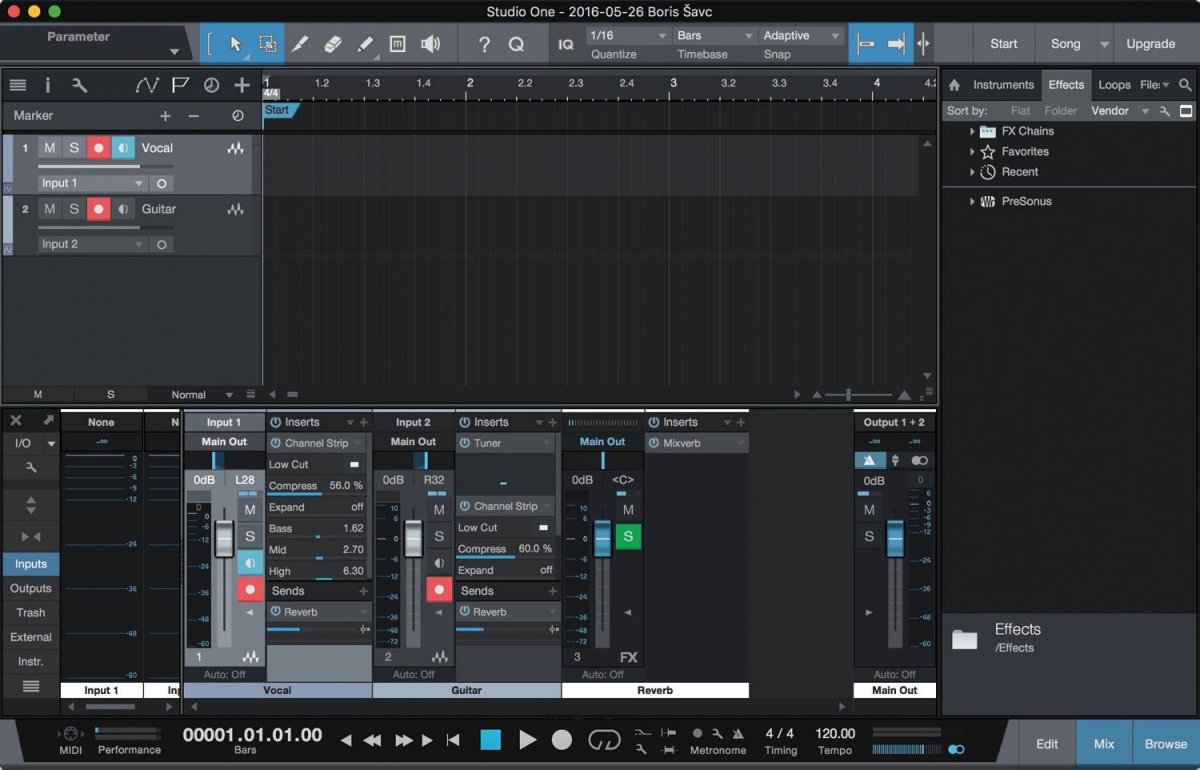Toggle record arm on the Vocal track
Image resolution: width=1200 pixels, height=770 pixels.
(x=98, y=148)
